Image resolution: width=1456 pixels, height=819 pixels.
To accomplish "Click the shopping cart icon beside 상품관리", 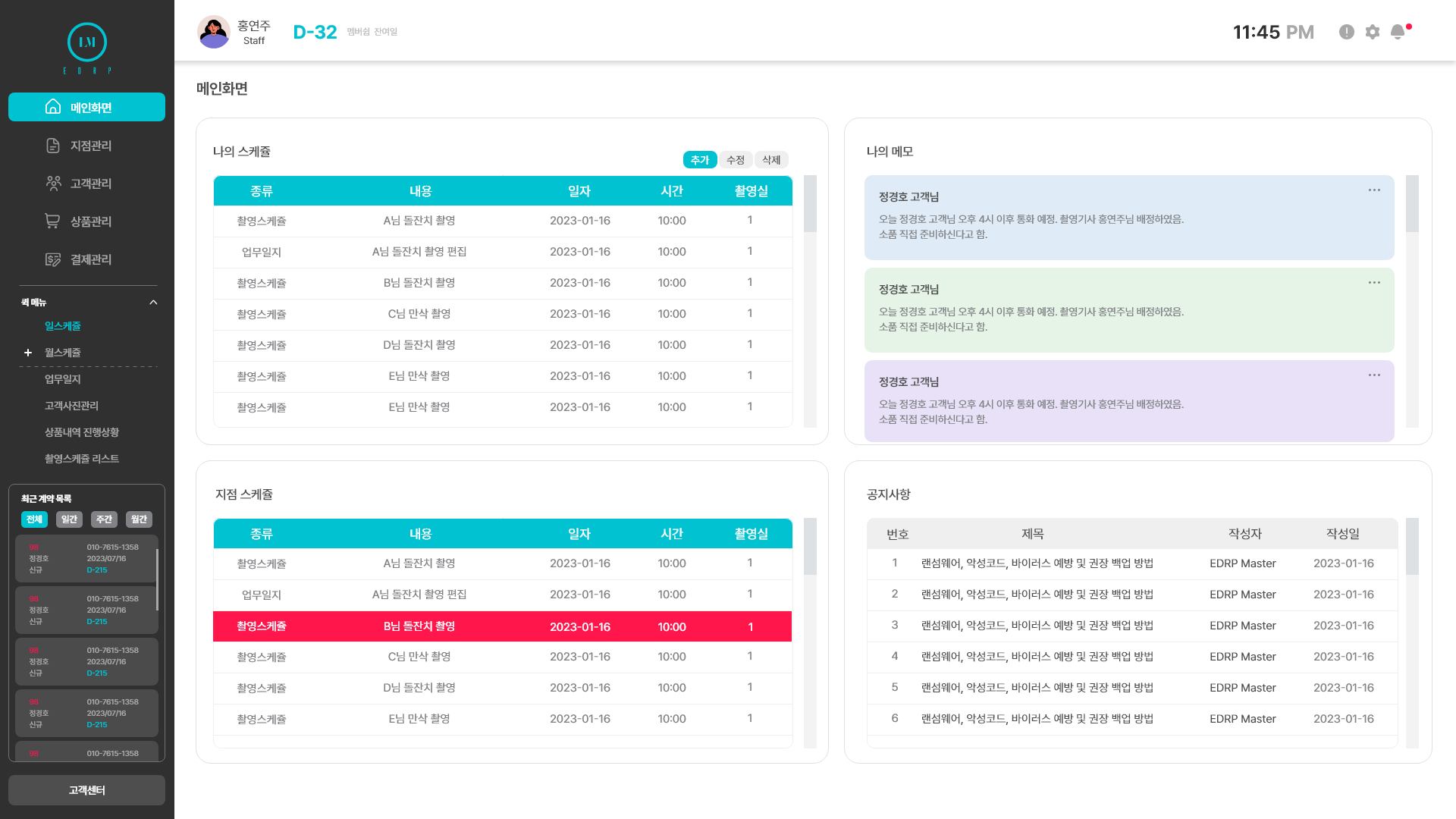I will (x=52, y=221).
